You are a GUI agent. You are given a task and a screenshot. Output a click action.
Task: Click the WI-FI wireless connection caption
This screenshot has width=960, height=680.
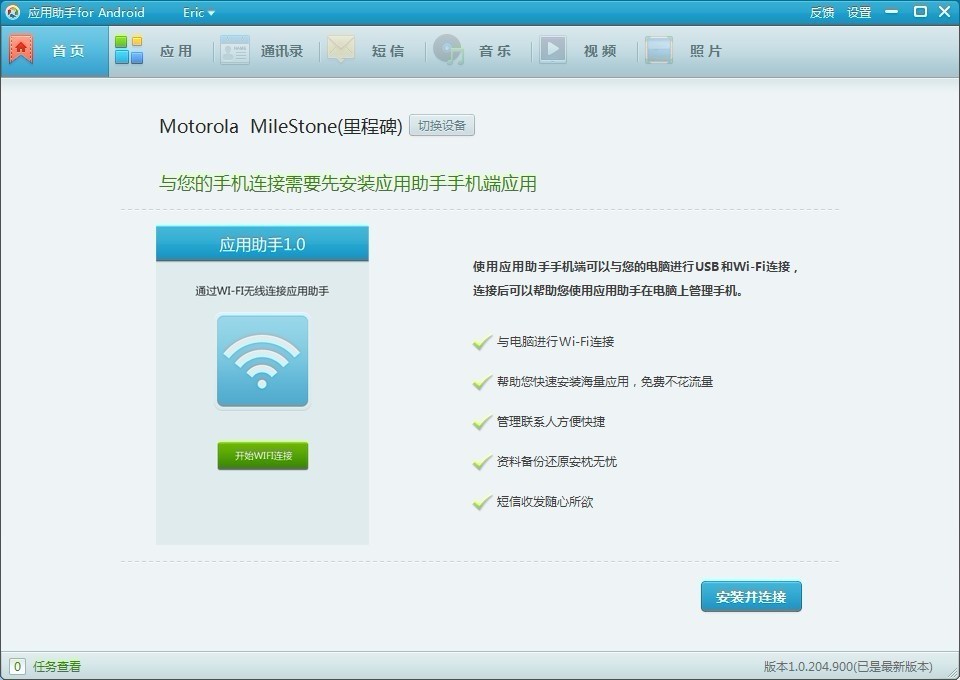click(x=262, y=291)
